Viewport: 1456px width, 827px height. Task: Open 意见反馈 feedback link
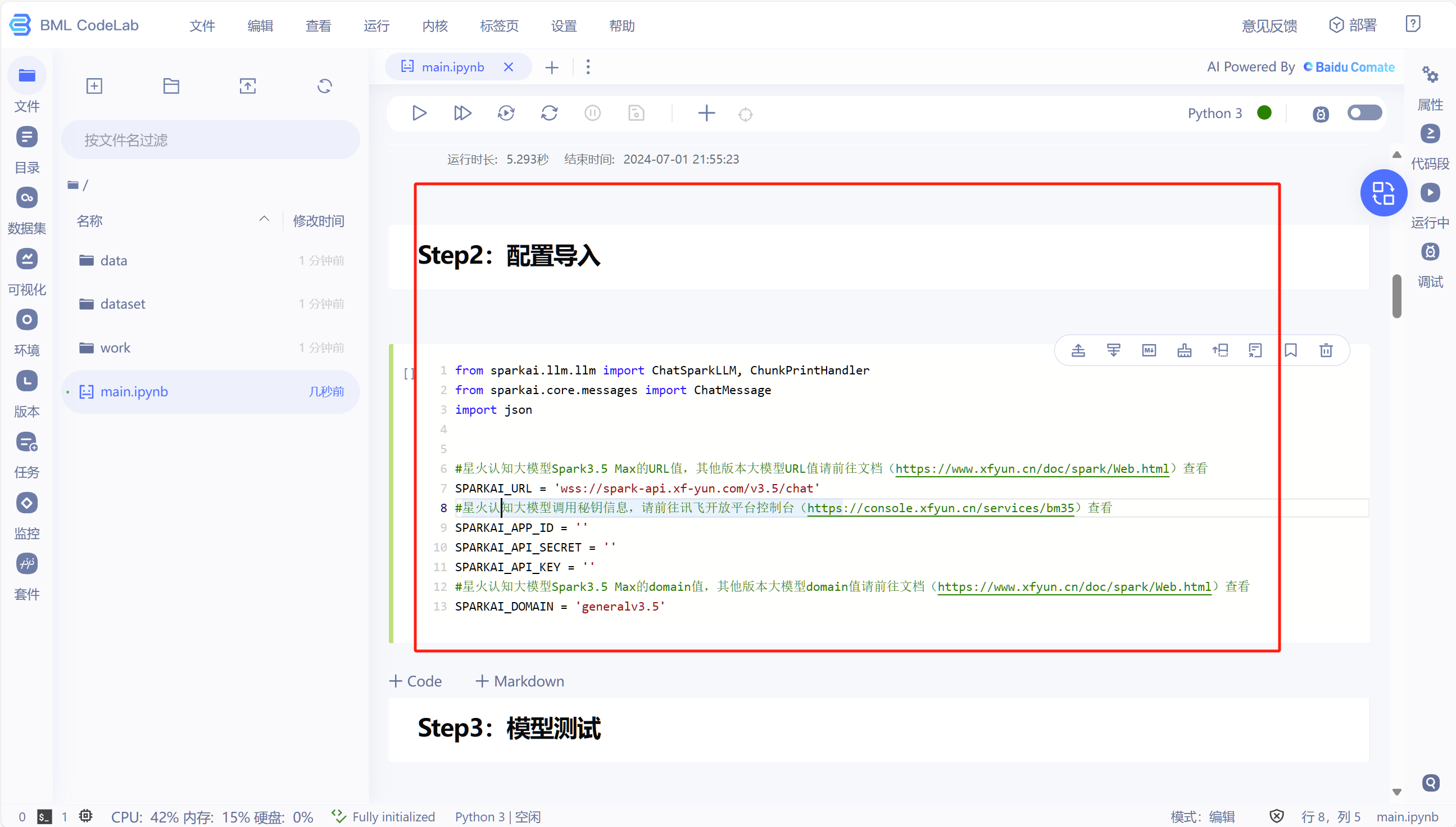[x=1269, y=25]
